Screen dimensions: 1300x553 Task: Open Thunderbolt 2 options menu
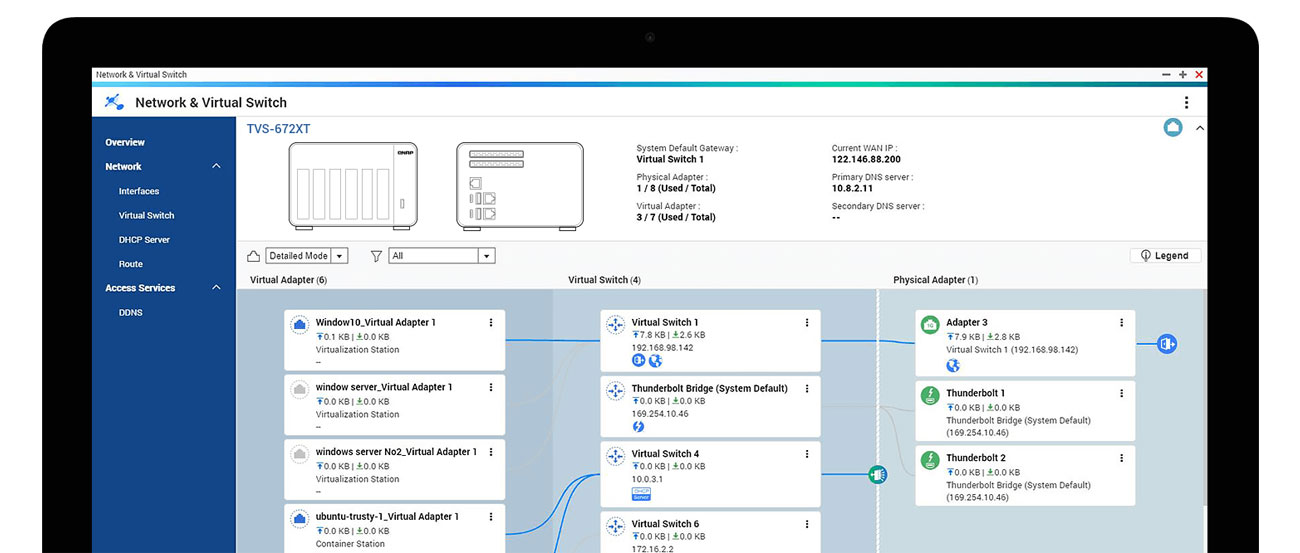[1121, 458]
